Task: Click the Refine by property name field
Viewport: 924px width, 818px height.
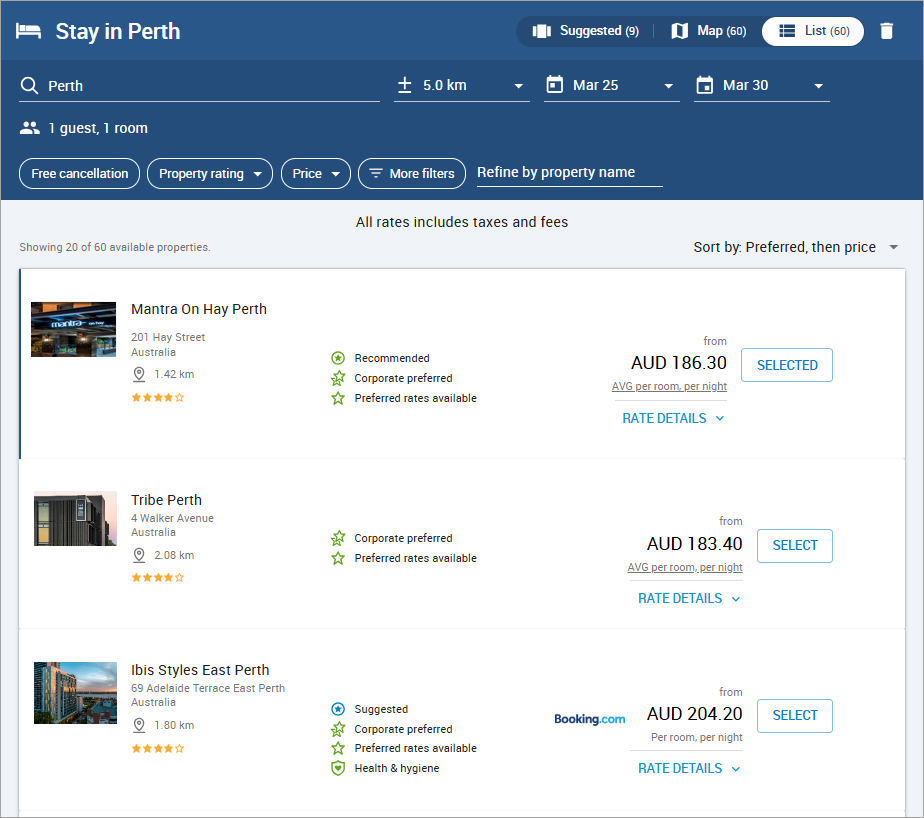Action: (x=569, y=173)
